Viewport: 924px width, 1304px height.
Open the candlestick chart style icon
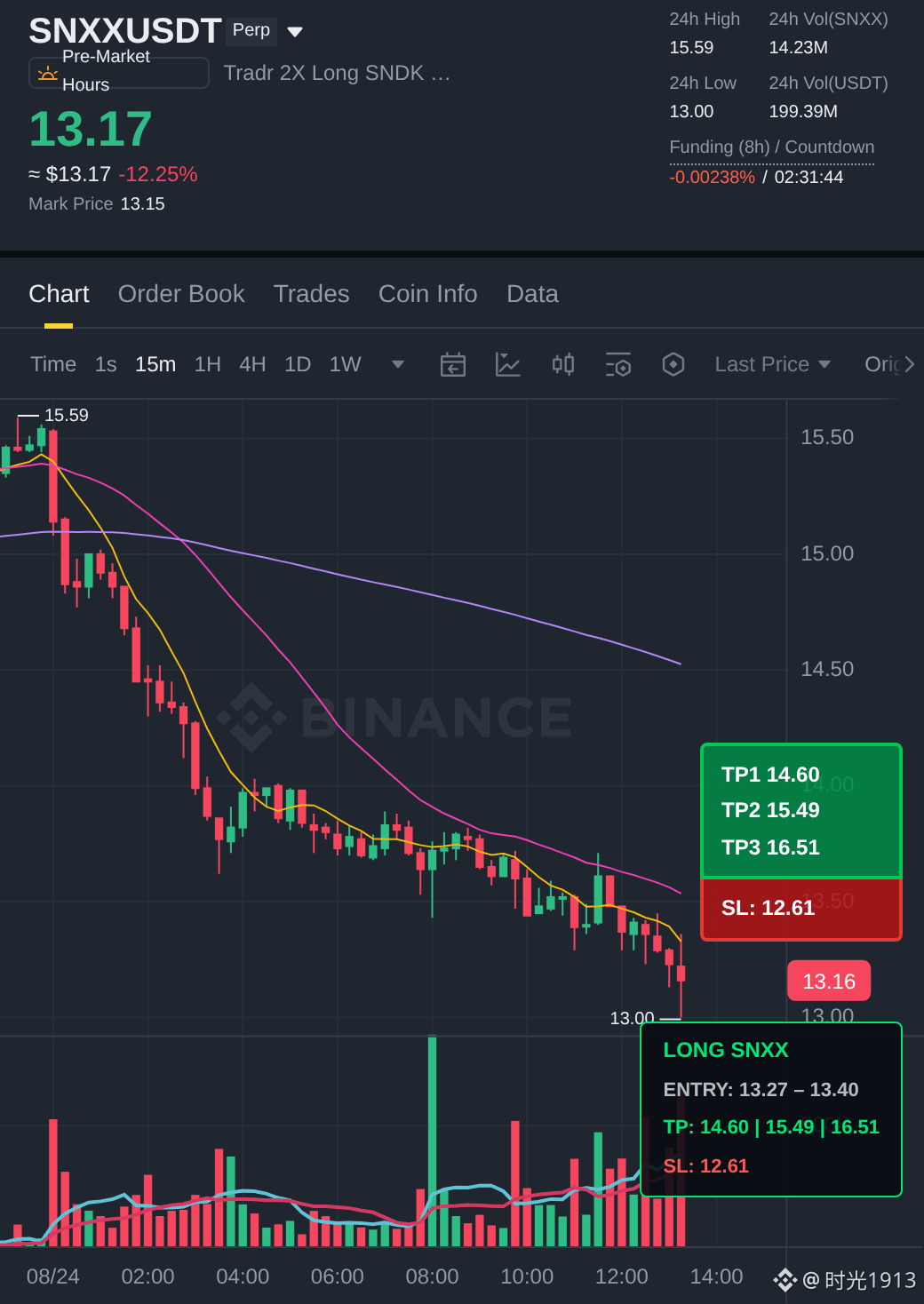563,364
